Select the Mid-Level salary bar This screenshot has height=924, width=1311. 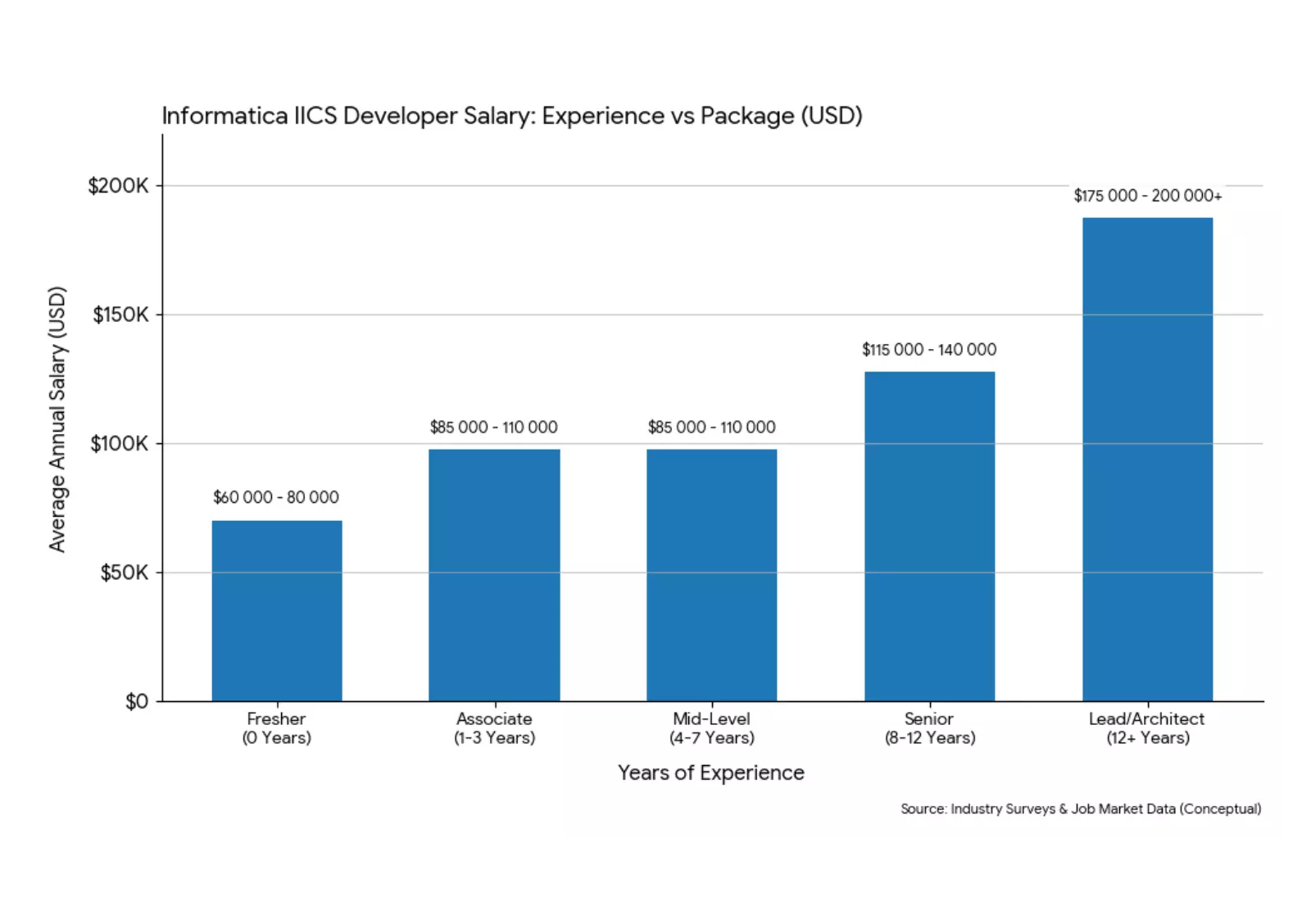point(711,575)
